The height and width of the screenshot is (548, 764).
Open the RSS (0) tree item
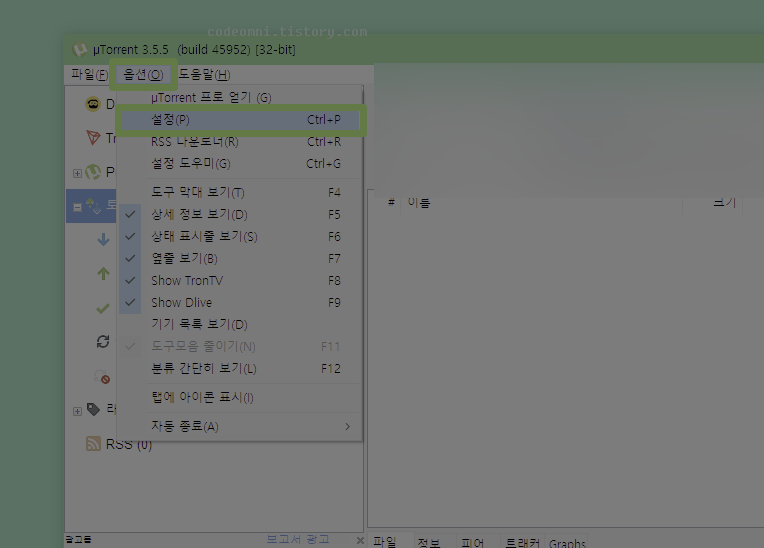click(129, 444)
